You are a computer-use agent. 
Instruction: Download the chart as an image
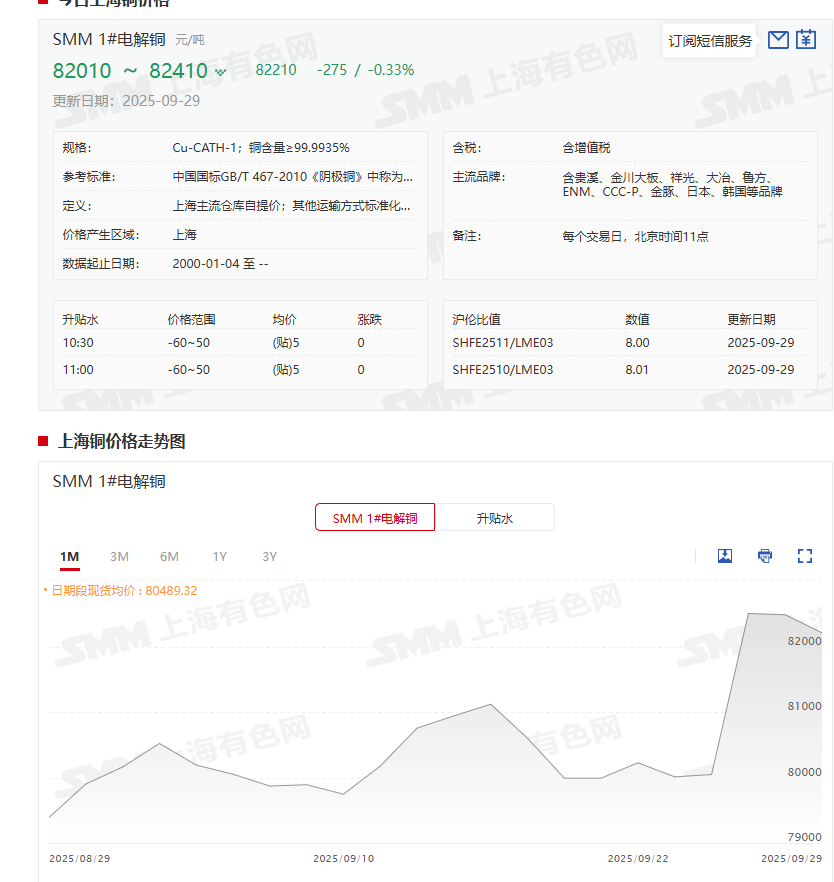point(725,556)
